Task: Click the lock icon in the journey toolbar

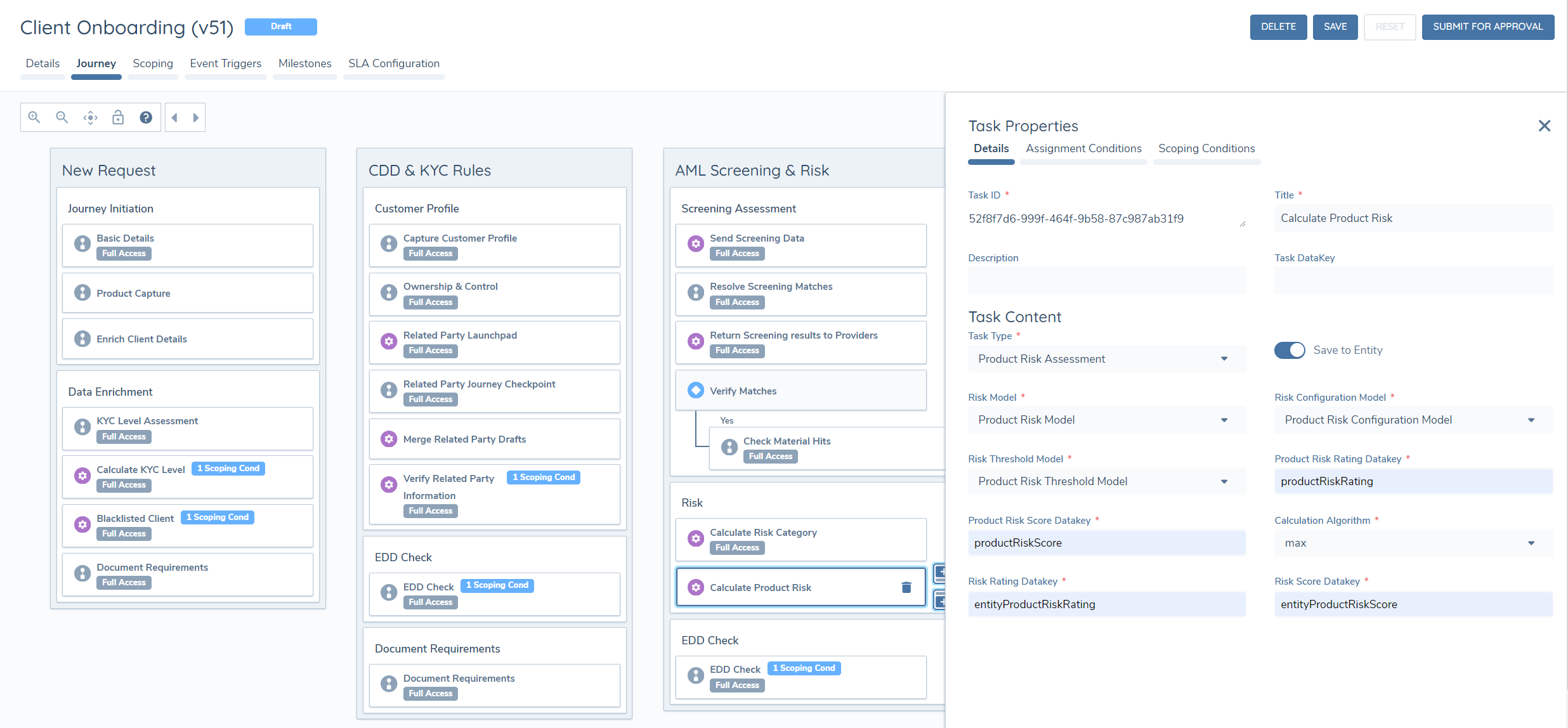Action: pos(118,117)
